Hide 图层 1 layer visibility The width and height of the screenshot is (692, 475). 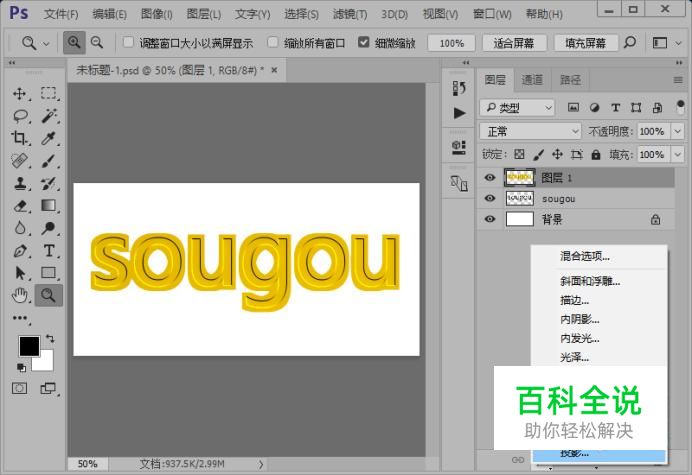489,177
